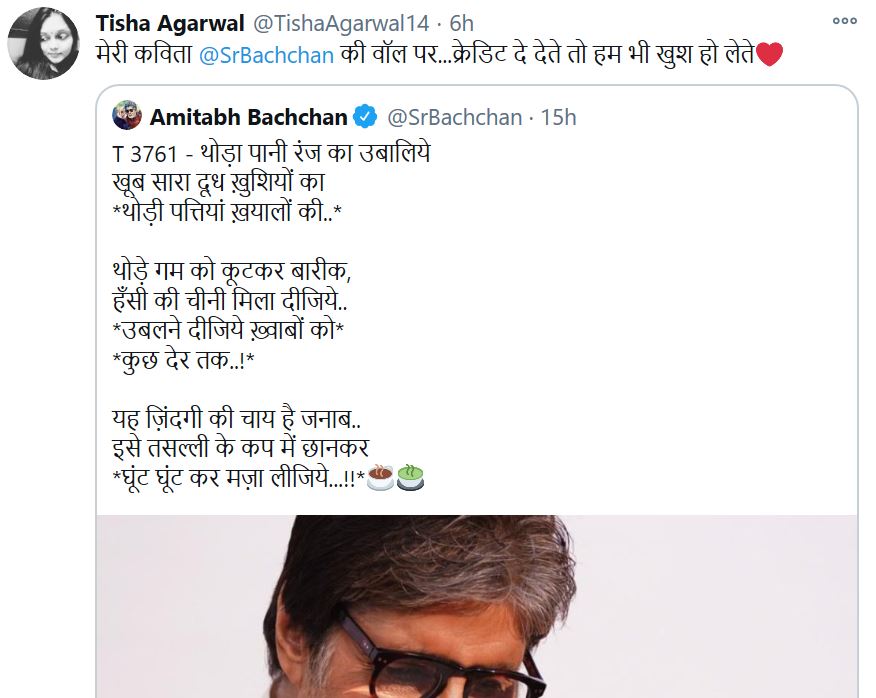Image resolution: width=876 pixels, height=698 pixels.
Task: Click the red heart emoji
Action: click(x=769, y=55)
